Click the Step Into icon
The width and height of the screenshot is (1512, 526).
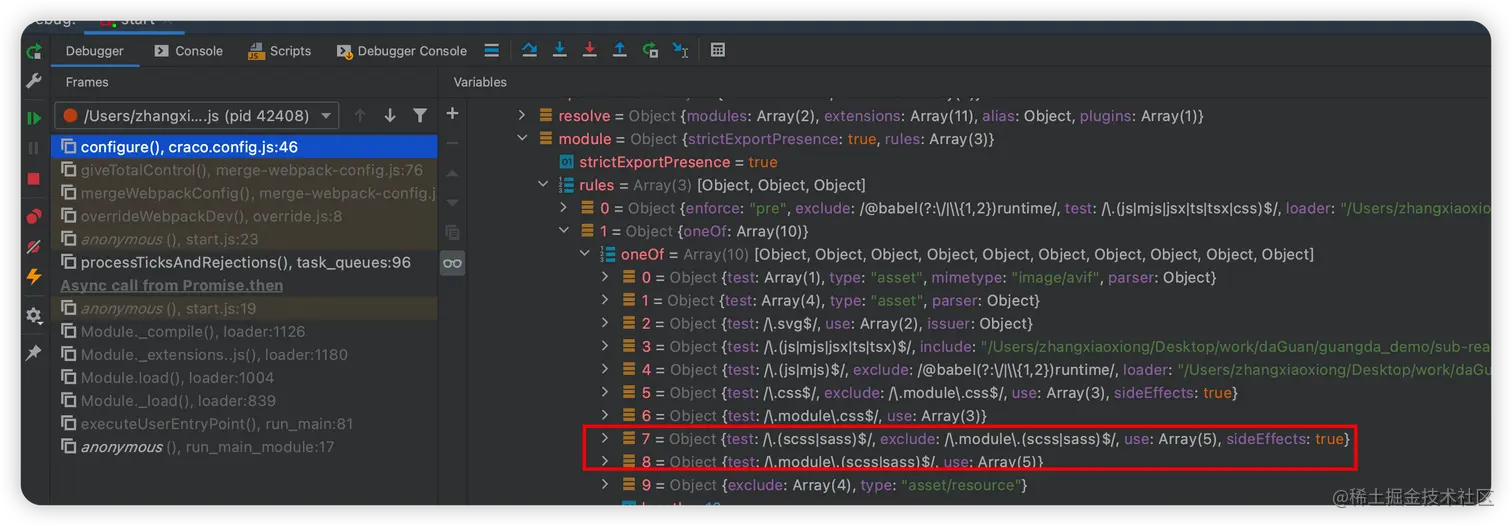pos(560,50)
